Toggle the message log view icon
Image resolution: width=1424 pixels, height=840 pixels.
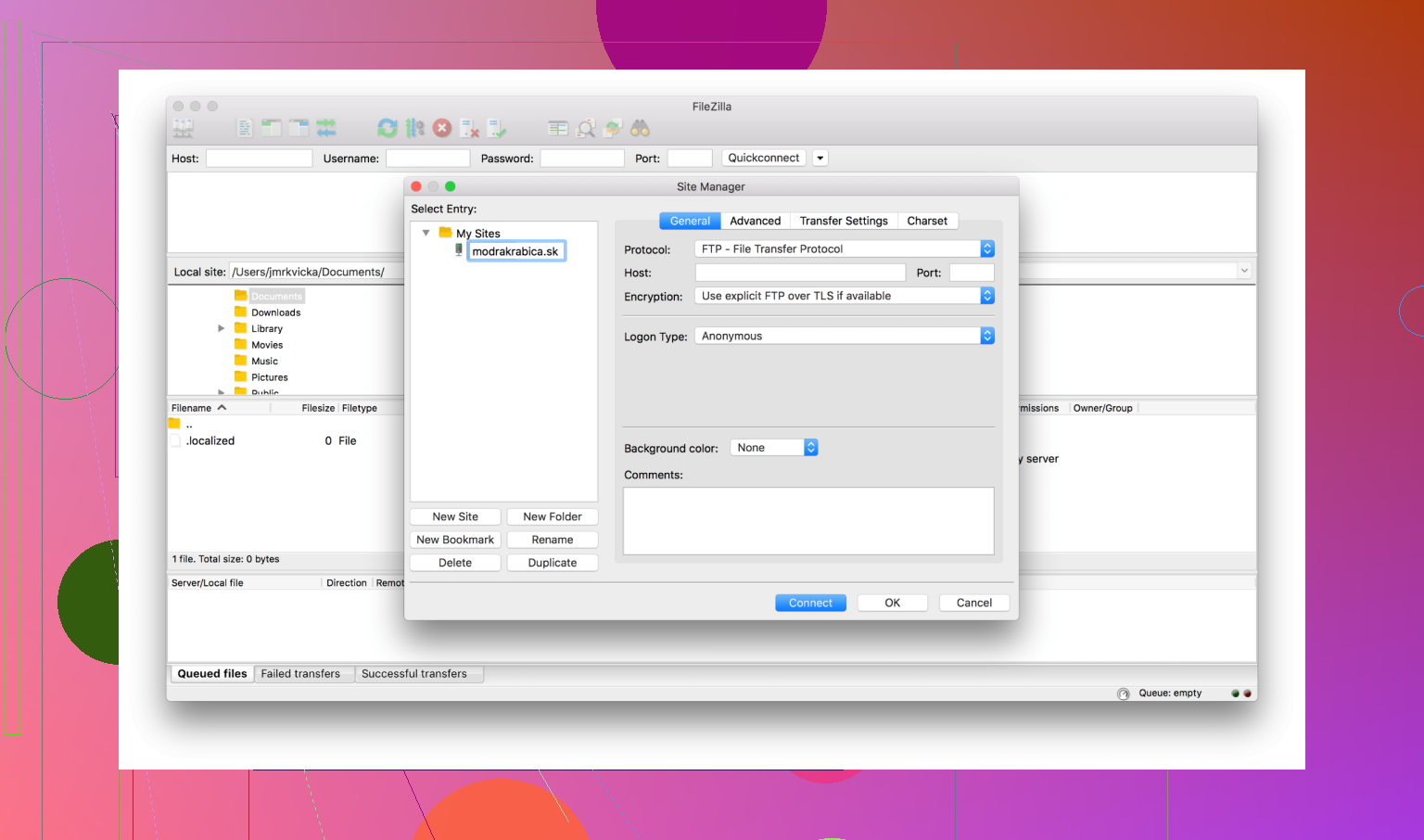click(244, 128)
